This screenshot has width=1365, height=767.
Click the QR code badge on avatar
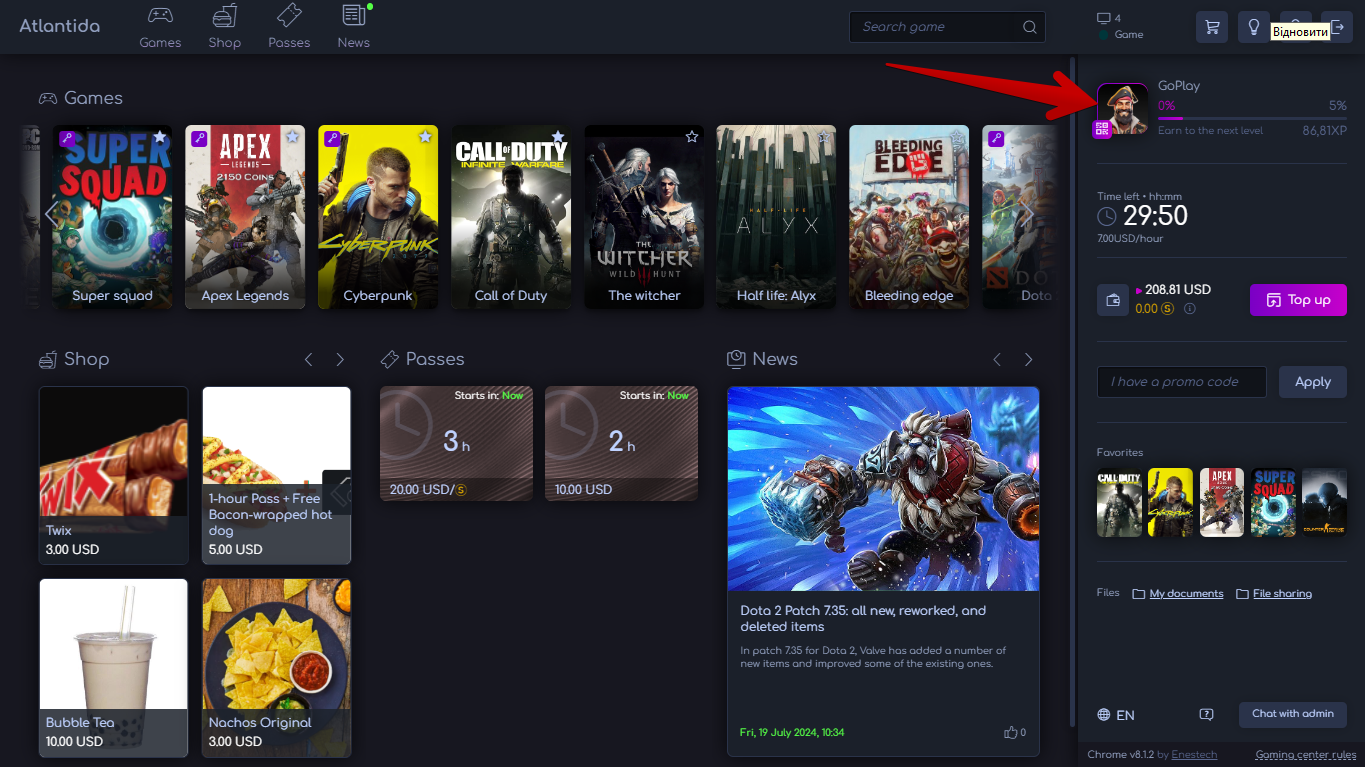point(1102,129)
